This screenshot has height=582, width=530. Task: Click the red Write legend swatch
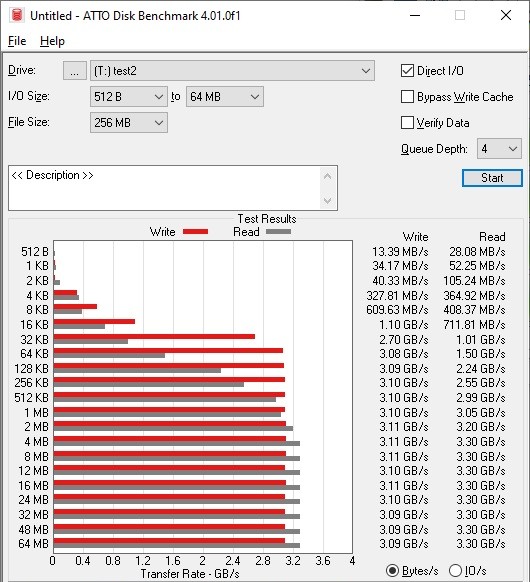click(x=196, y=232)
